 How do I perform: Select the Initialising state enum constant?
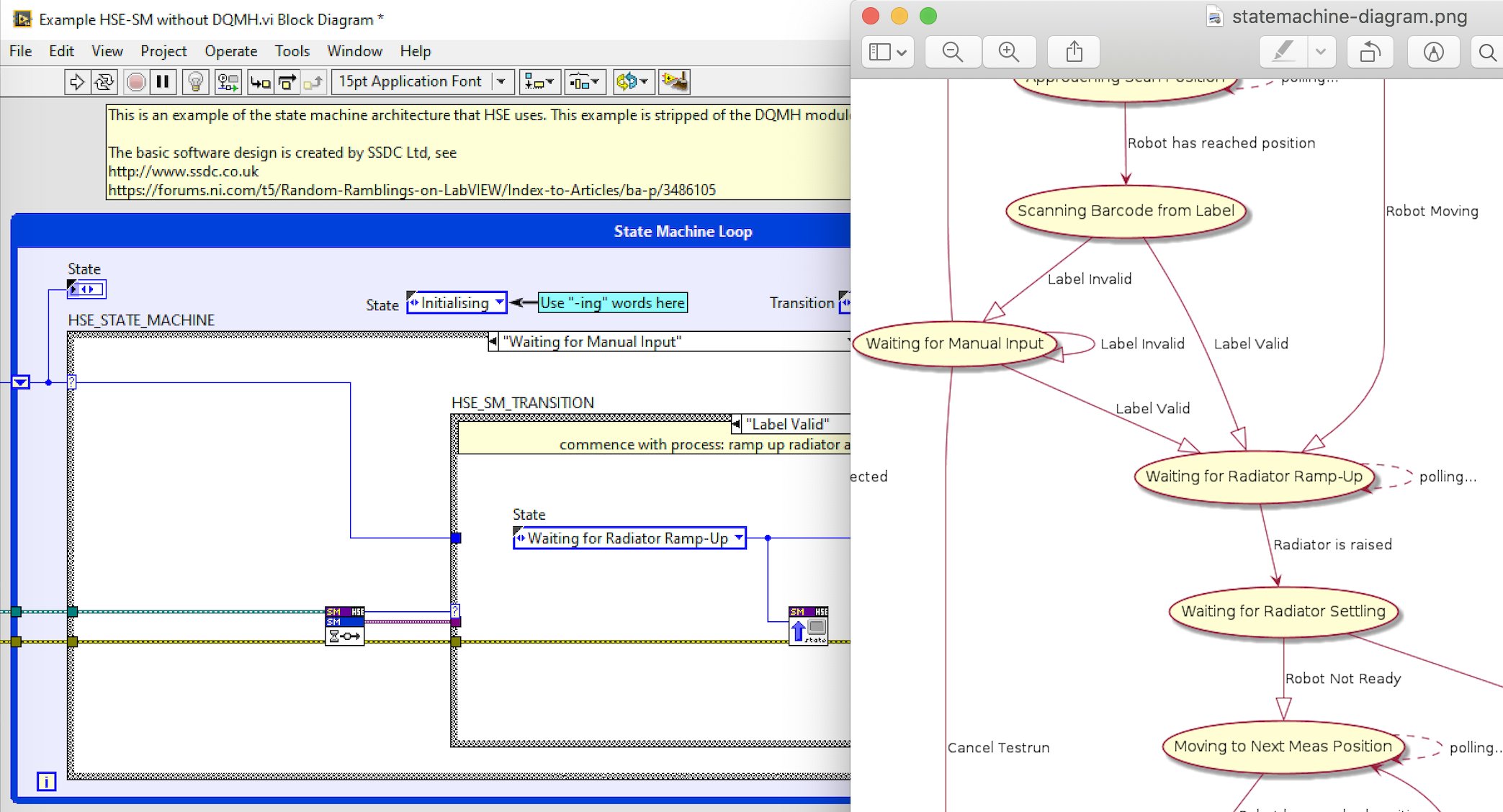pos(457,303)
